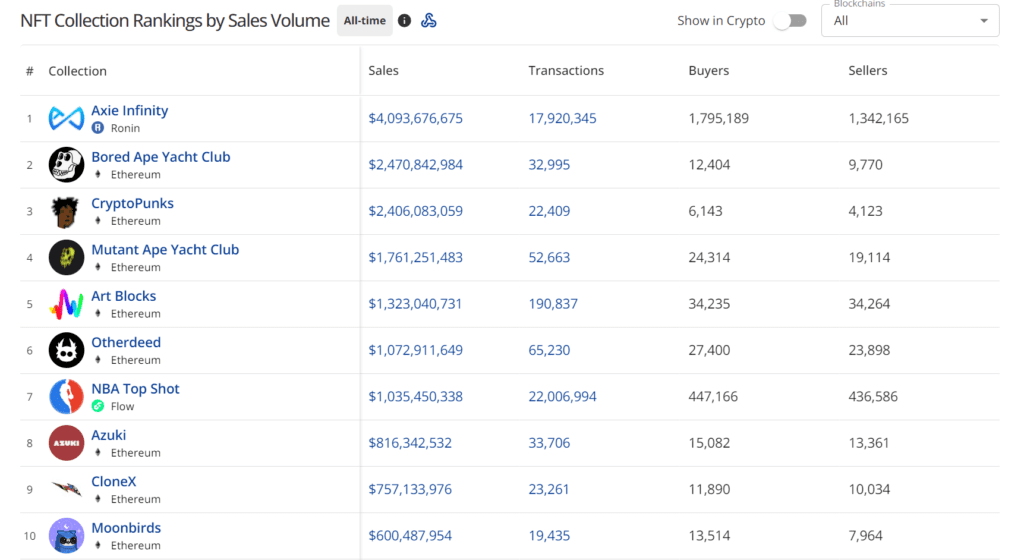The width and height of the screenshot is (1024, 560).
Task: Click the NBA Top Shot logo
Action: pos(67,396)
